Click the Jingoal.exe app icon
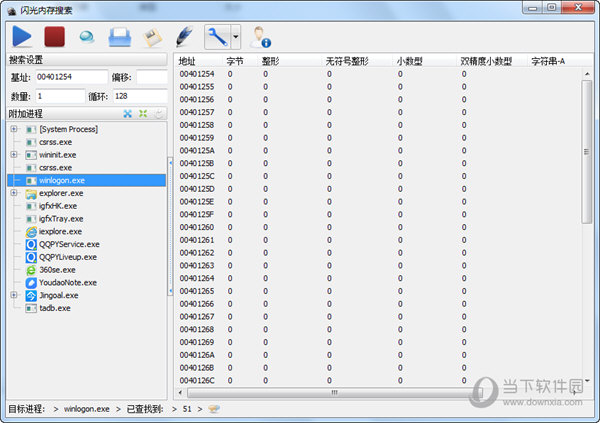This screenshot has width=600, height=423. (31, 295)
